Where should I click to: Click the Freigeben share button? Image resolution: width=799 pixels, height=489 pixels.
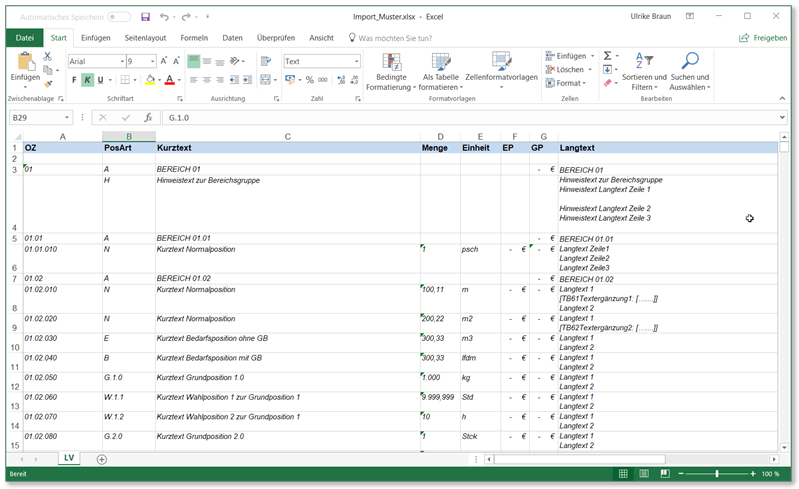pos(762,37)
